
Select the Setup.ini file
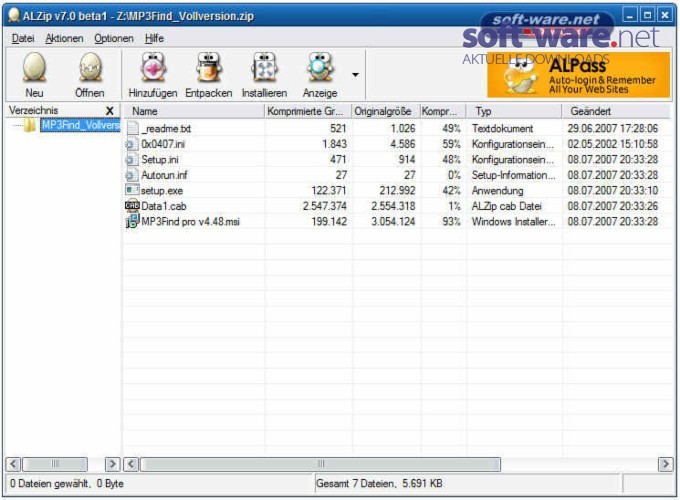point(160,160)
